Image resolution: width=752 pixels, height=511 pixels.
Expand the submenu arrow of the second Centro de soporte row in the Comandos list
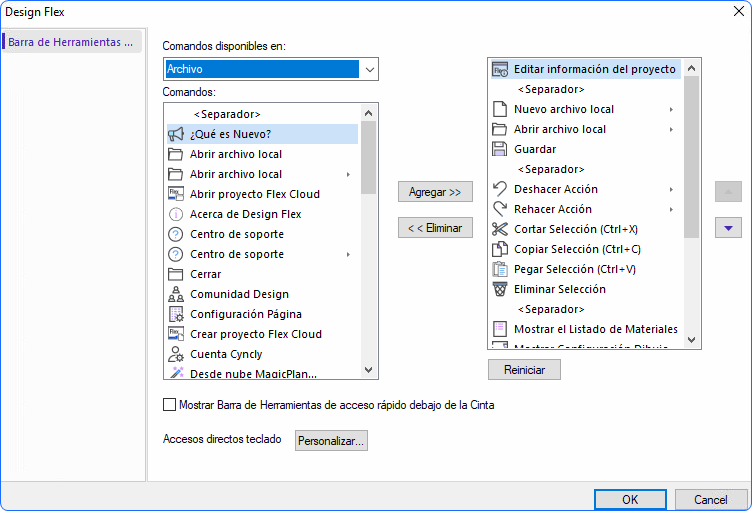(x=349, y=254)
